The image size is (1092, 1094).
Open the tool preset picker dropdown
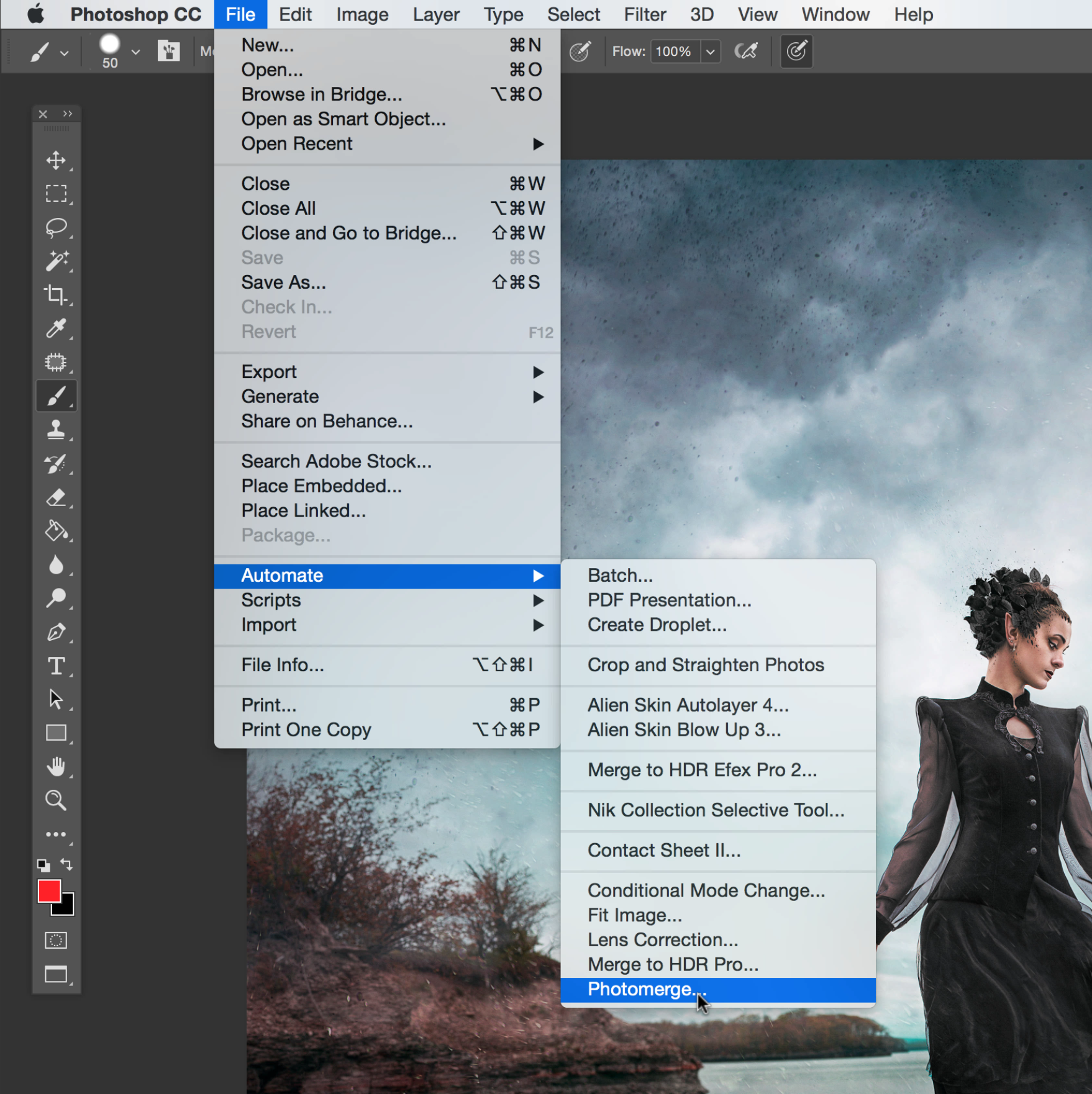coord(64,53)
